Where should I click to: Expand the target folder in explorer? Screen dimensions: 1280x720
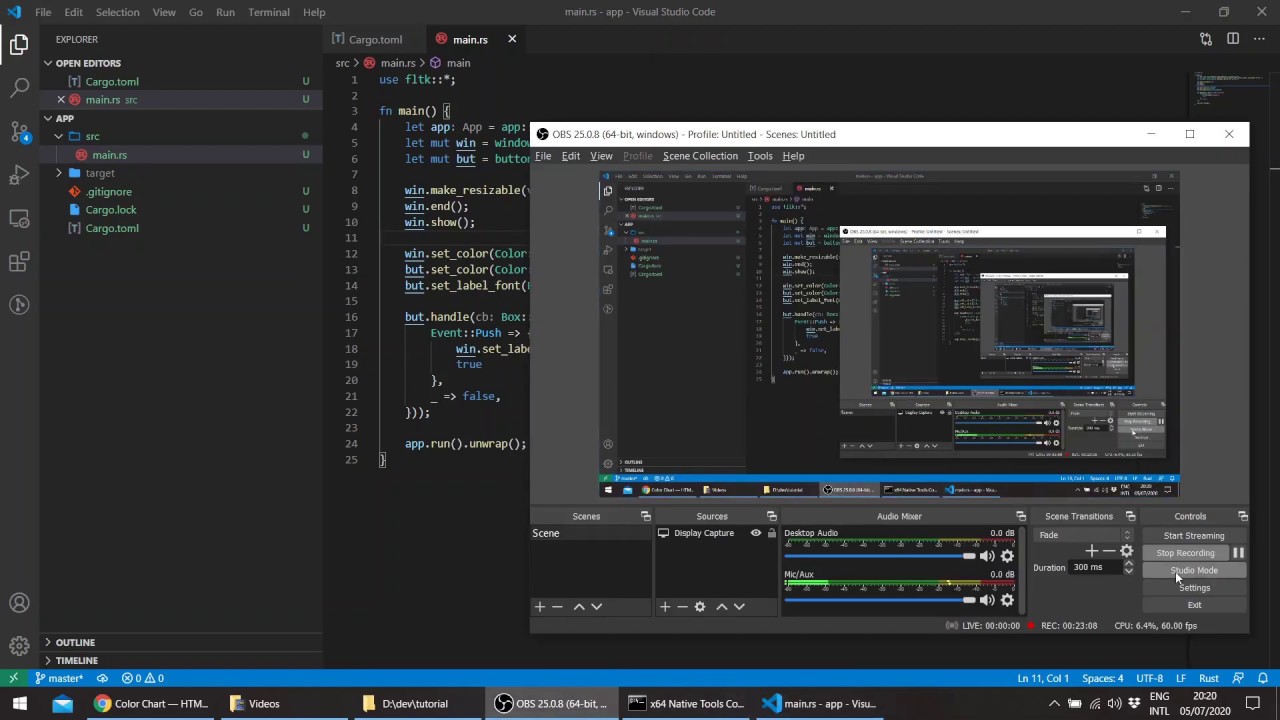pyautogui.click(x=59, y=173)
